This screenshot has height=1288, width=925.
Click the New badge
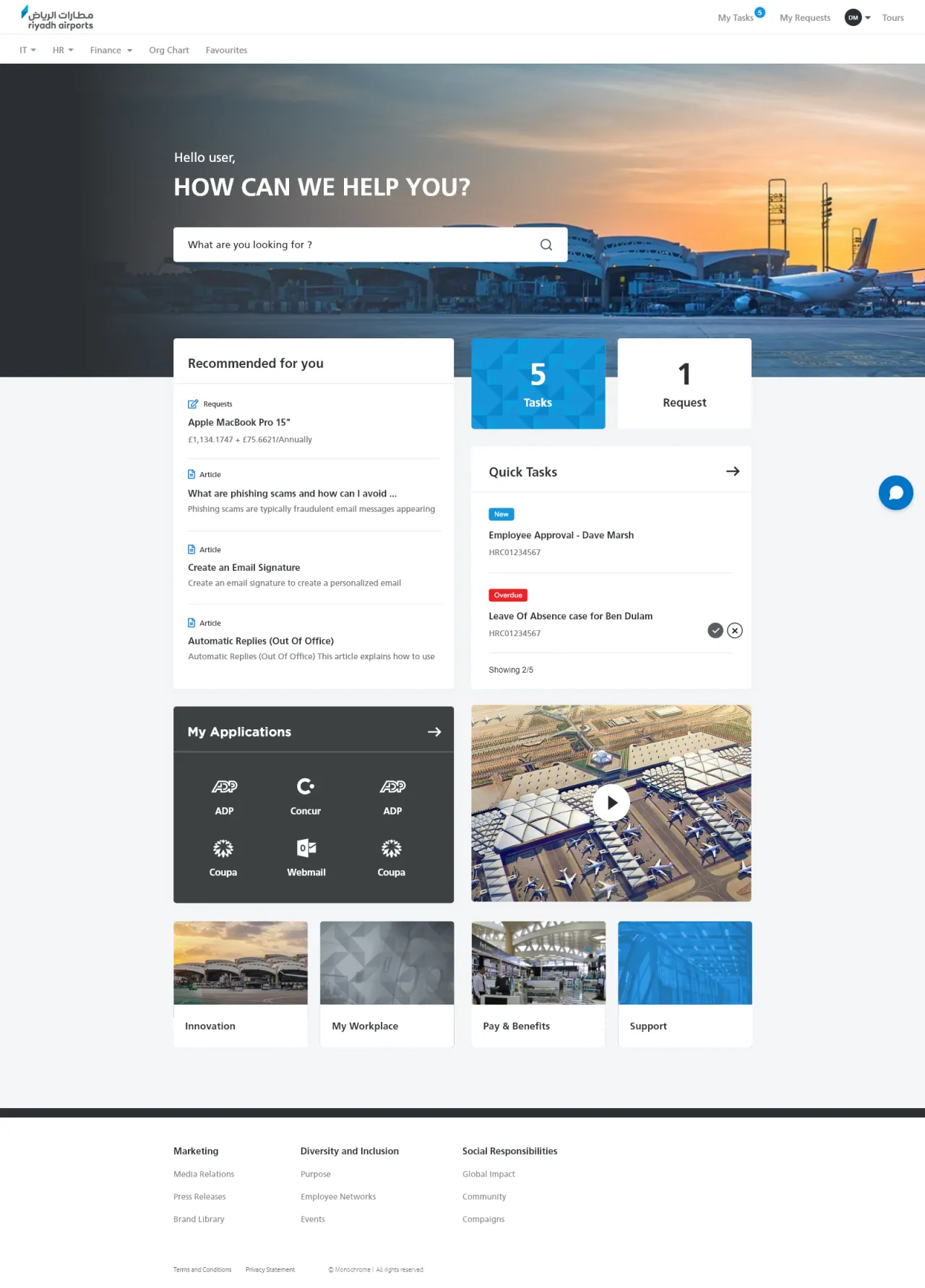(x=502, y=515)
